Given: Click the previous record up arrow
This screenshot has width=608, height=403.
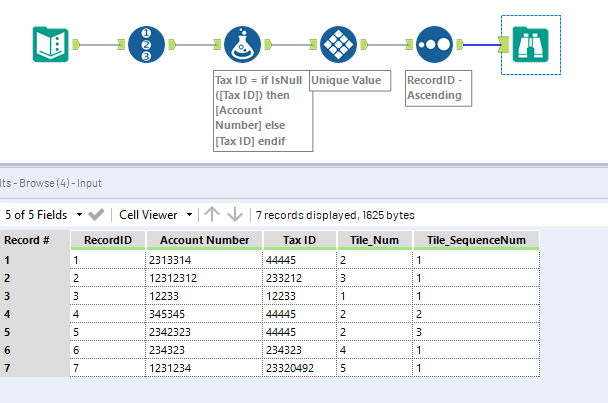Looking at the screenshot, I should (212, 214).
